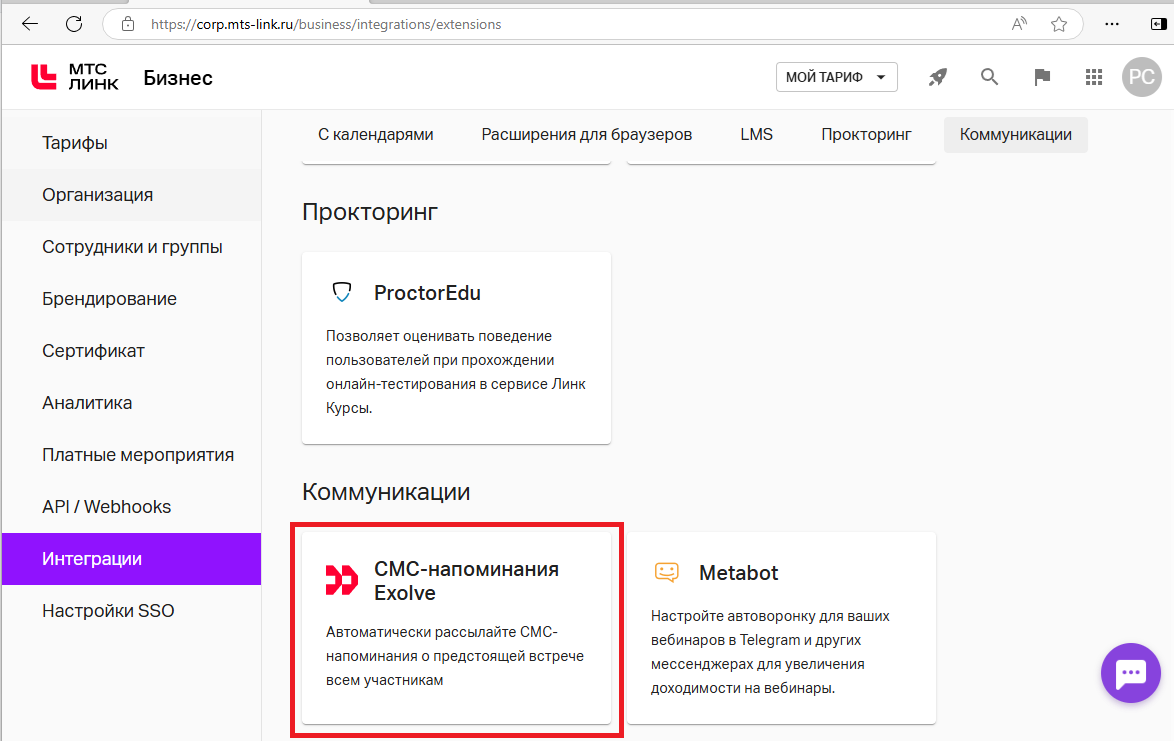
Task: Open the browser three-dots menu
Action: [x=1112, y=24]
